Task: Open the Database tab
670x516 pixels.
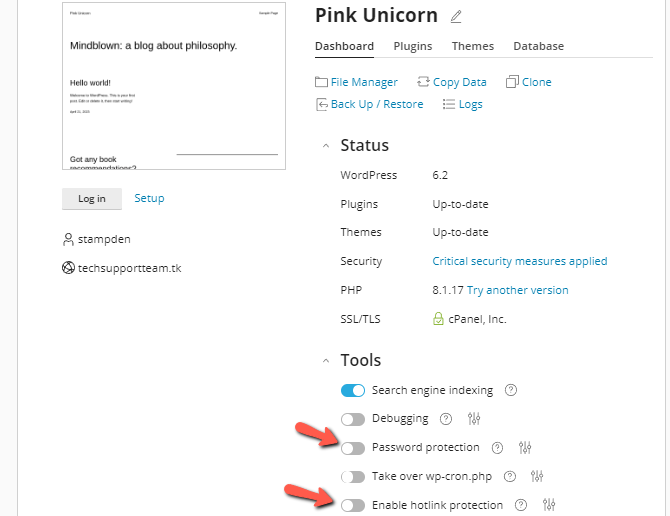Action: 538,46
